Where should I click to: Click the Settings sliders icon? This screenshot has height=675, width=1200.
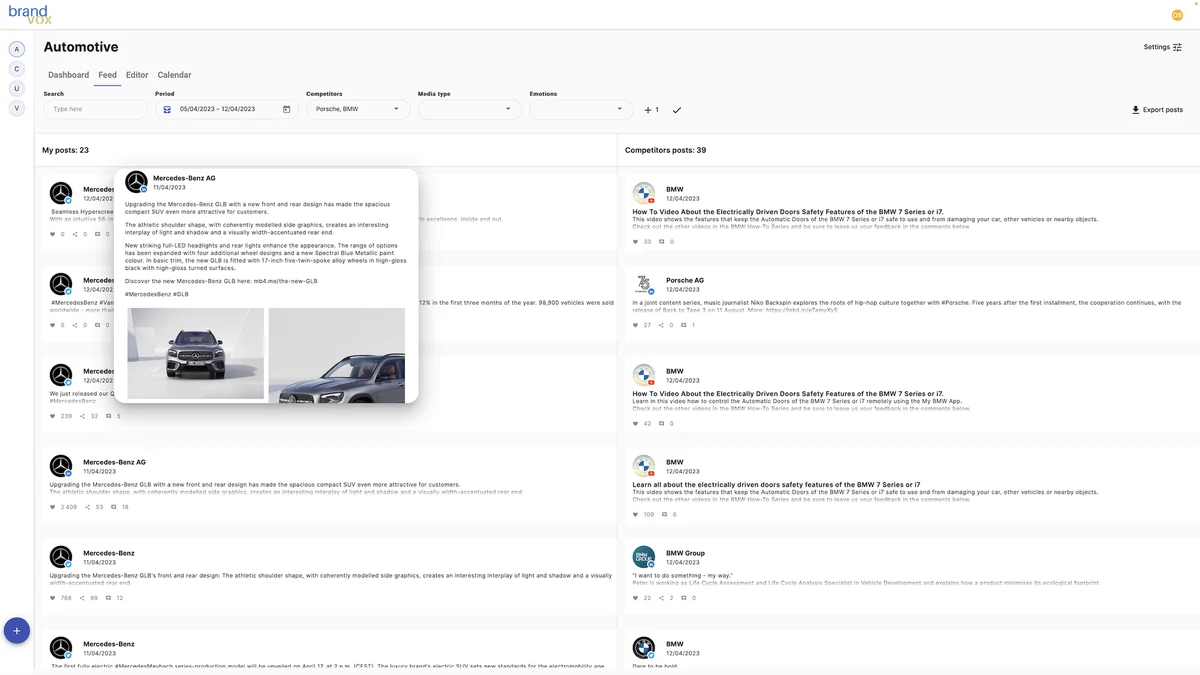(x=1177, y=47)
